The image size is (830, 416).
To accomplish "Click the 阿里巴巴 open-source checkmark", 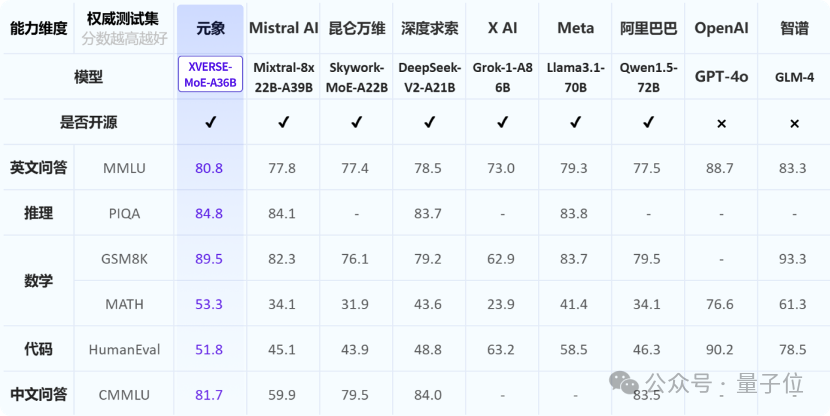I will click(x=648, y=123).
